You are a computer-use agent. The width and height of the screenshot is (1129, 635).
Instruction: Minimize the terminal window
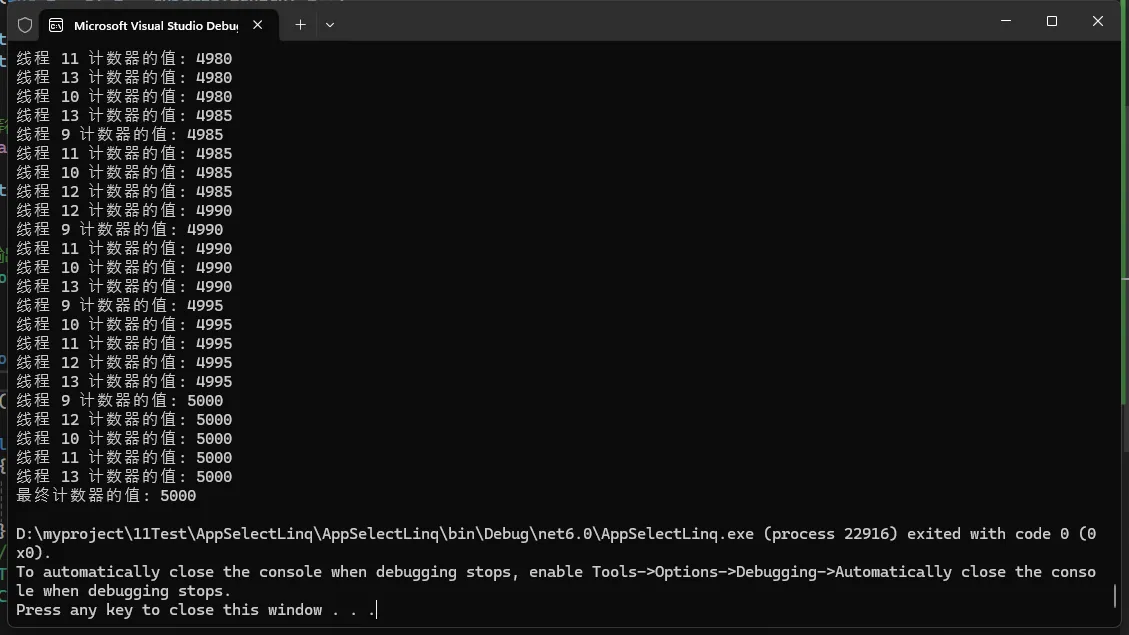(x=1005, y=21)
